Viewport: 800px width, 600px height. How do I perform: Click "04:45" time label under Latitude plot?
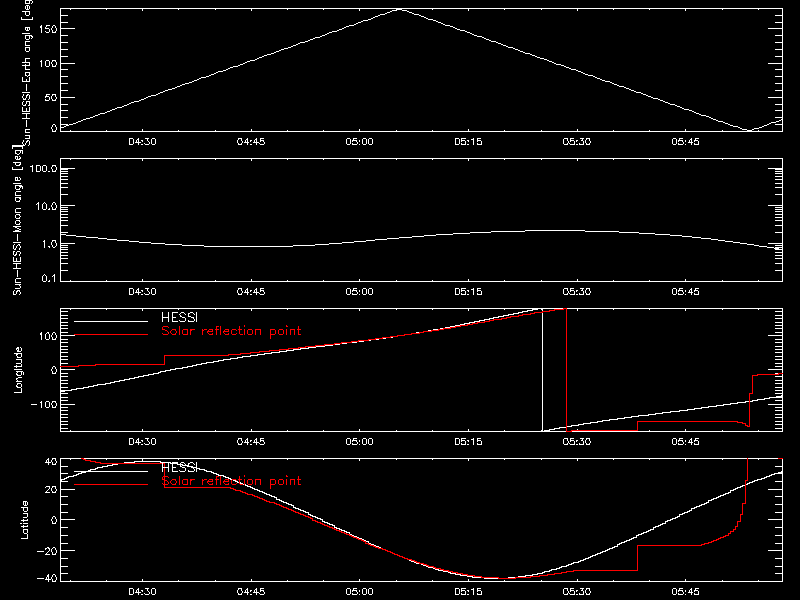tap(251, 592)
